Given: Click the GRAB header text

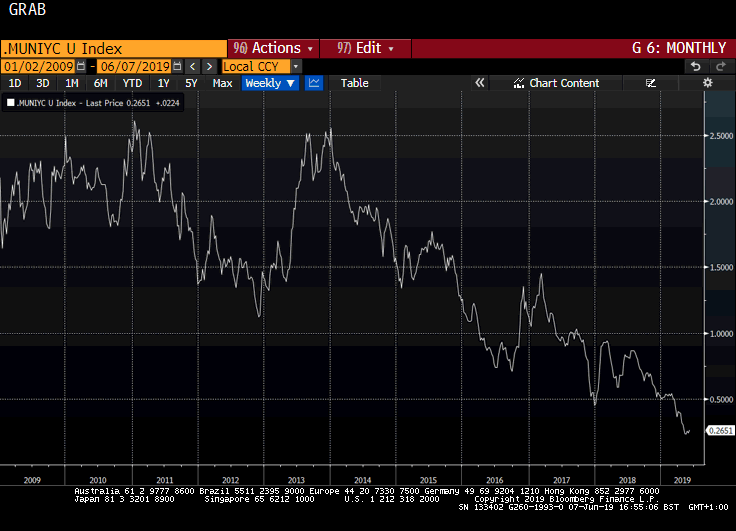Looking at the screenshot, I should 27,9.
